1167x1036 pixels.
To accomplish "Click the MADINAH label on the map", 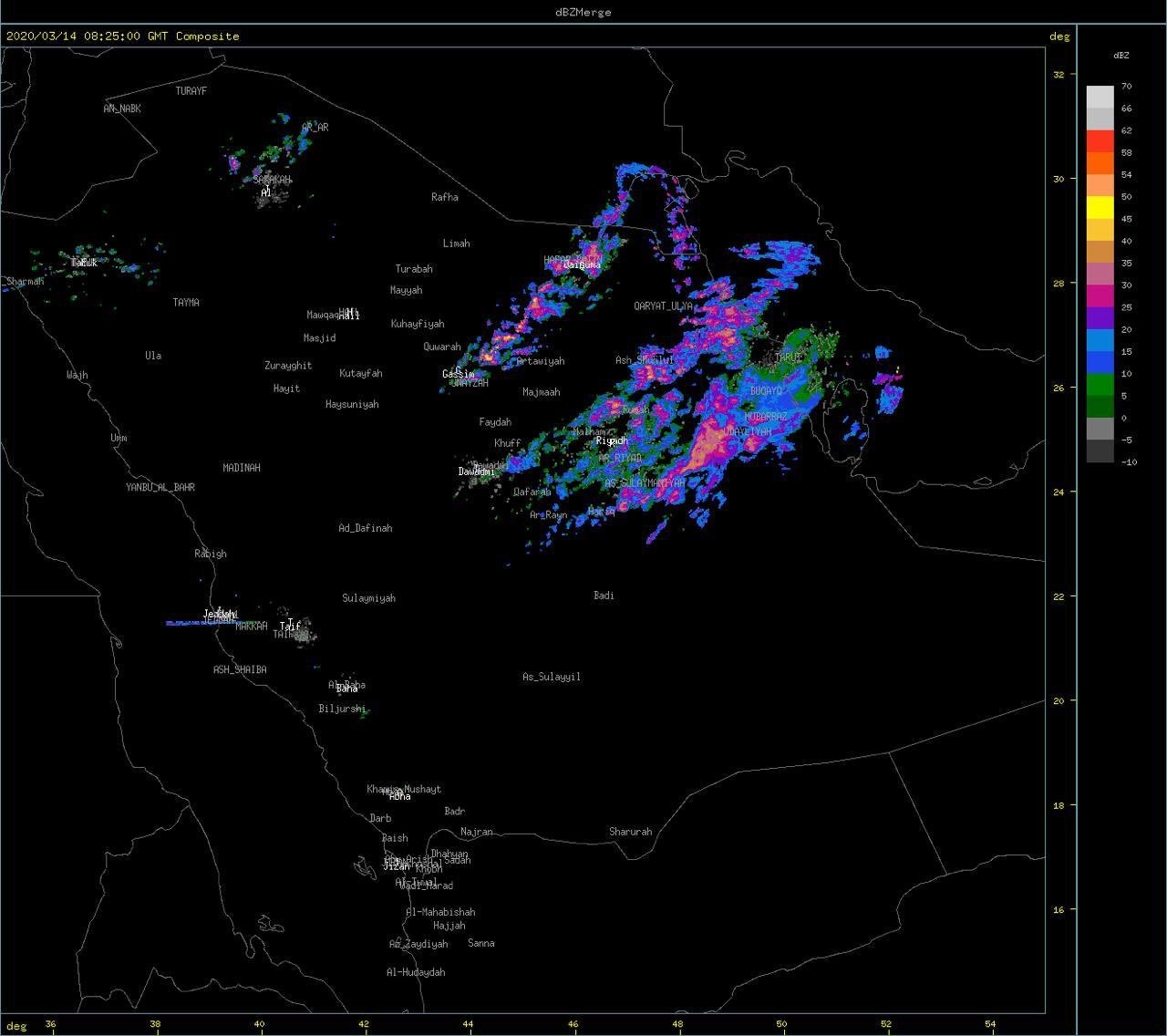I will click(242, 468).
